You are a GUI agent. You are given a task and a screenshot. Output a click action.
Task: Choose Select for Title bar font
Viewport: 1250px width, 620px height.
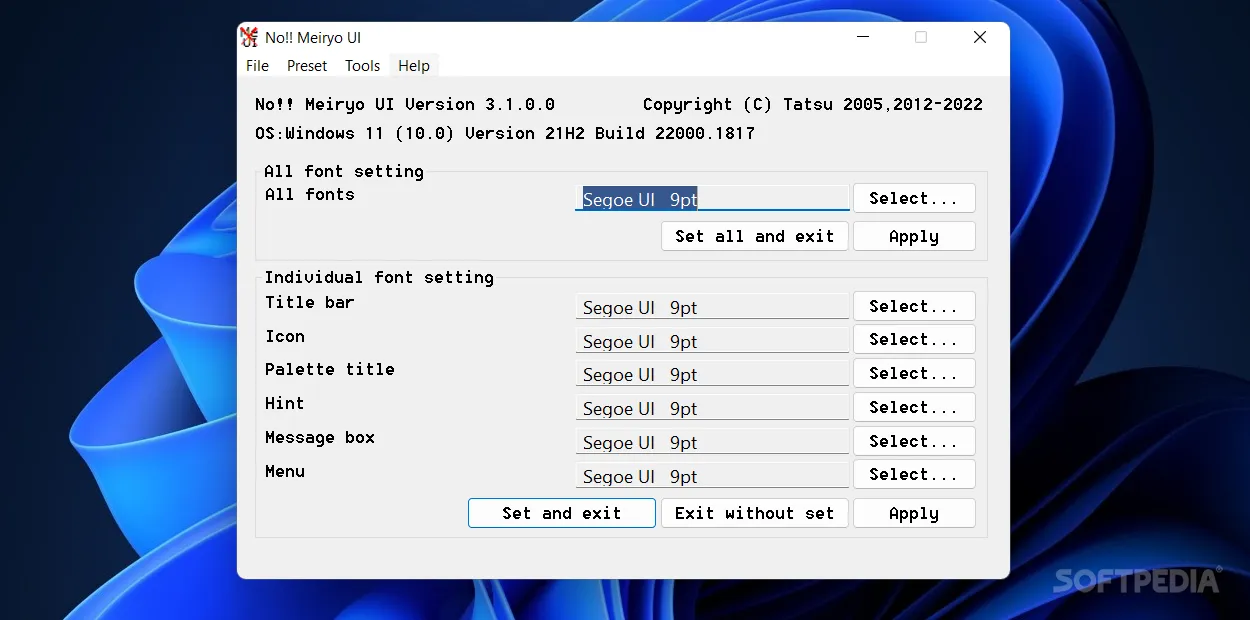click(x=913, y=306)
